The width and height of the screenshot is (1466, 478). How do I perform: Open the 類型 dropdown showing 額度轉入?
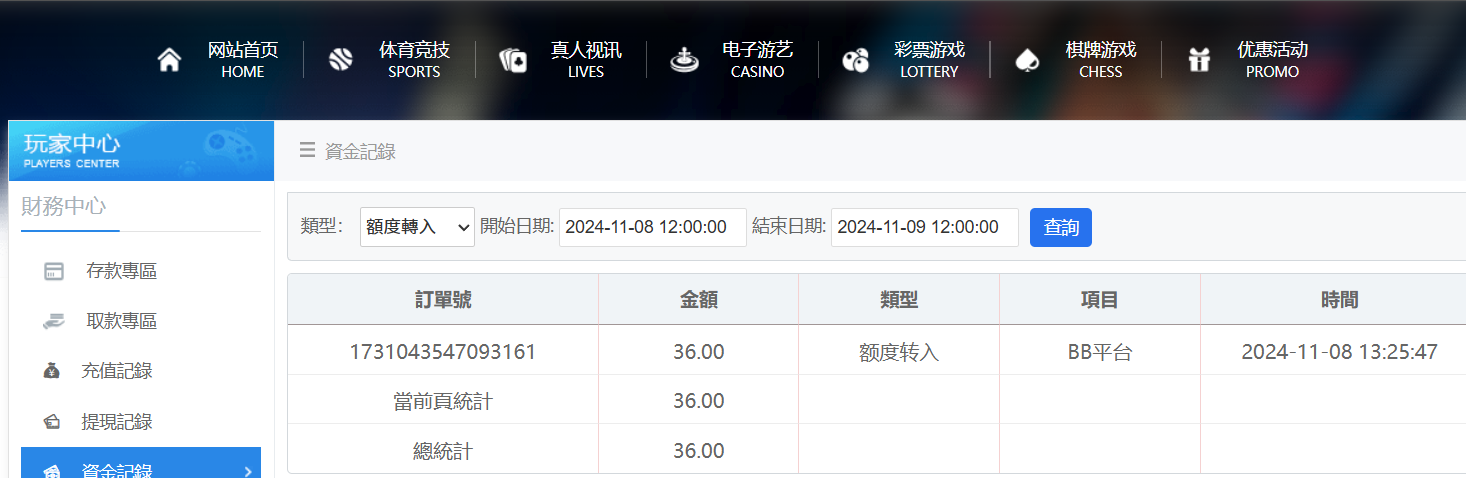417,227
